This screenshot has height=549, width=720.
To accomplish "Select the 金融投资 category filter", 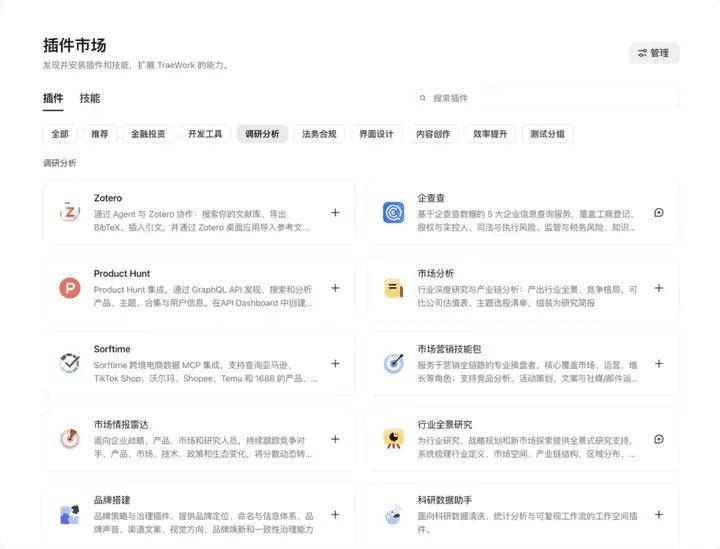I will tap(148, 134).
